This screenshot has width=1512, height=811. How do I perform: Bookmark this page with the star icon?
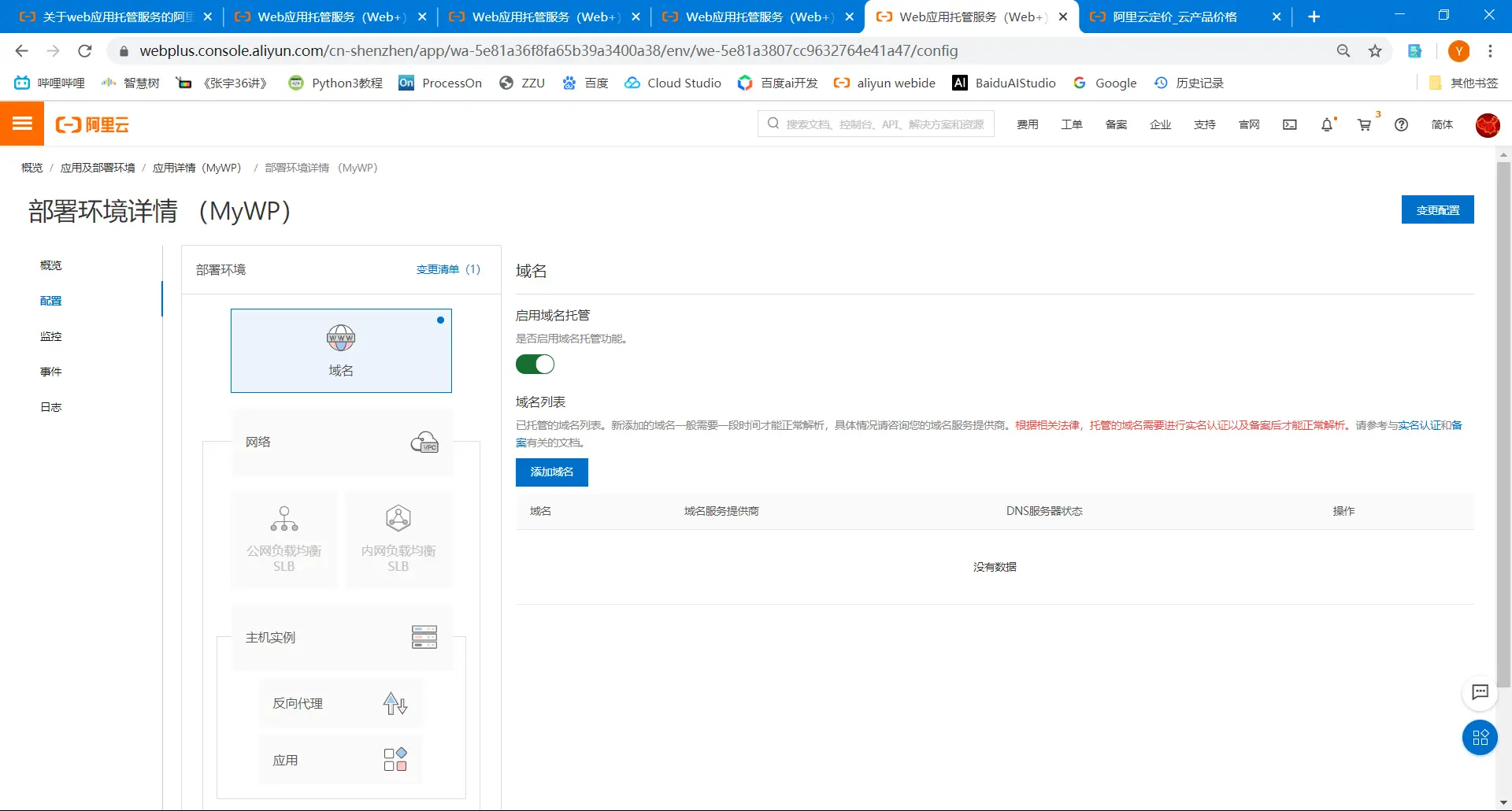[x=1375, y=51]
